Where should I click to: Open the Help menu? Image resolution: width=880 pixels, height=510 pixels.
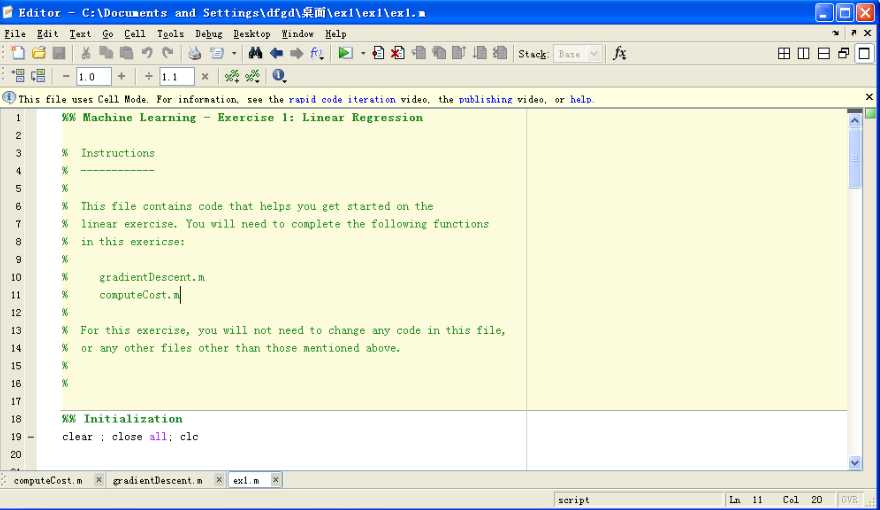336,34
